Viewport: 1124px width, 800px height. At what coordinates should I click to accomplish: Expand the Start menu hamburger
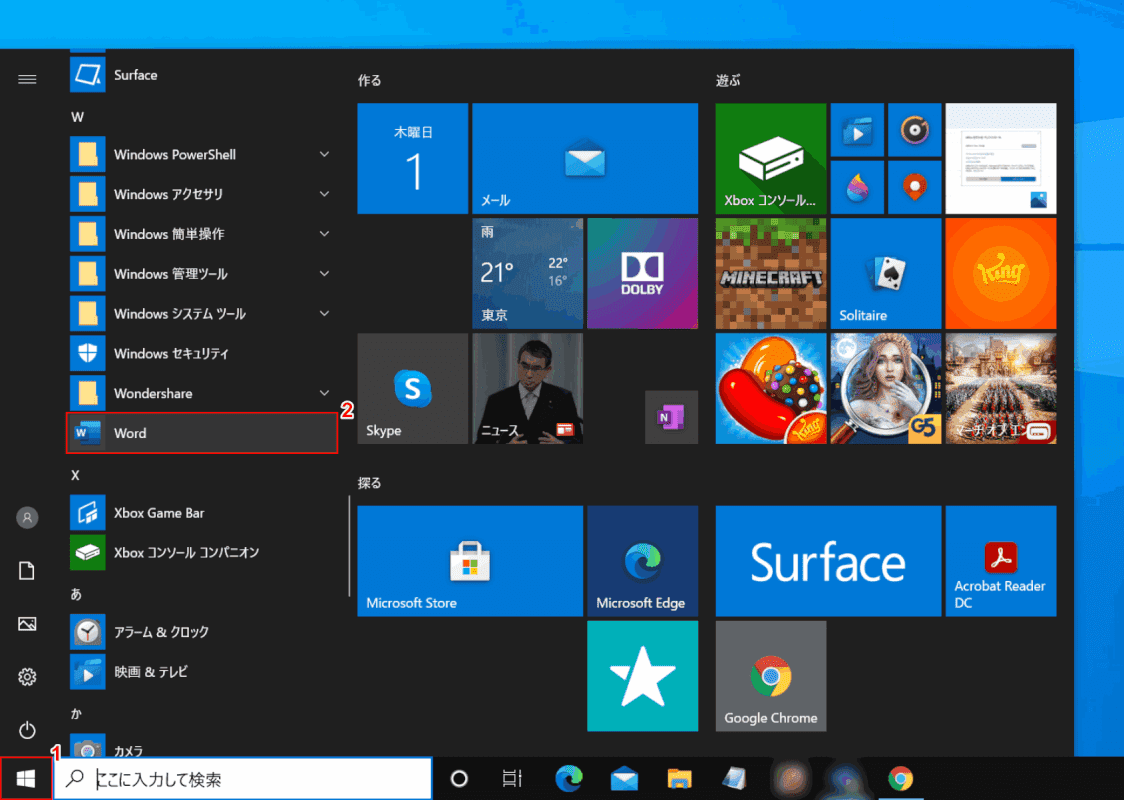pos(27,79)
